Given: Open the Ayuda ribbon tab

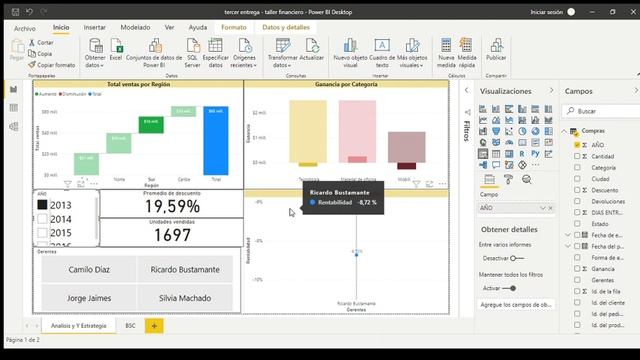Looking at the screenshot, I should click(198, 27).
